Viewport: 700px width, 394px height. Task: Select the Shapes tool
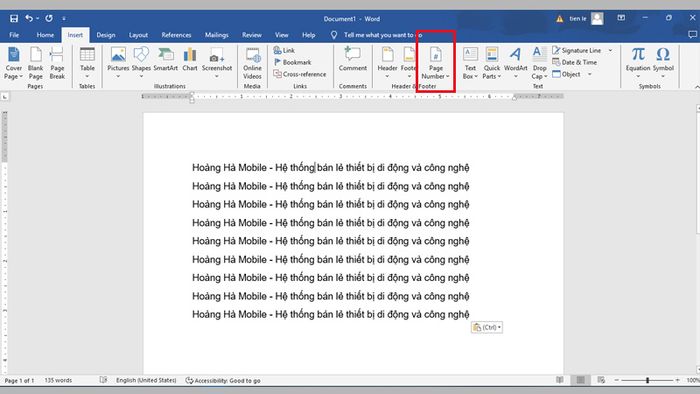tap(141, 62)
